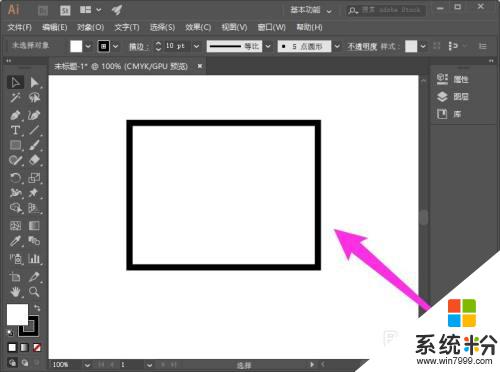Open the 属性 properties panel
This screenshot has height=372, width=500.
click(x=453, y=79)
